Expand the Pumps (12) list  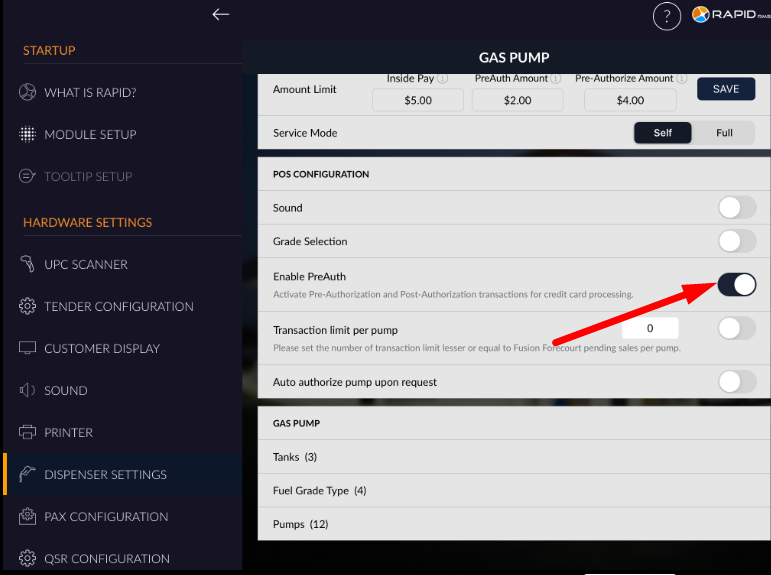click(300, 524)
